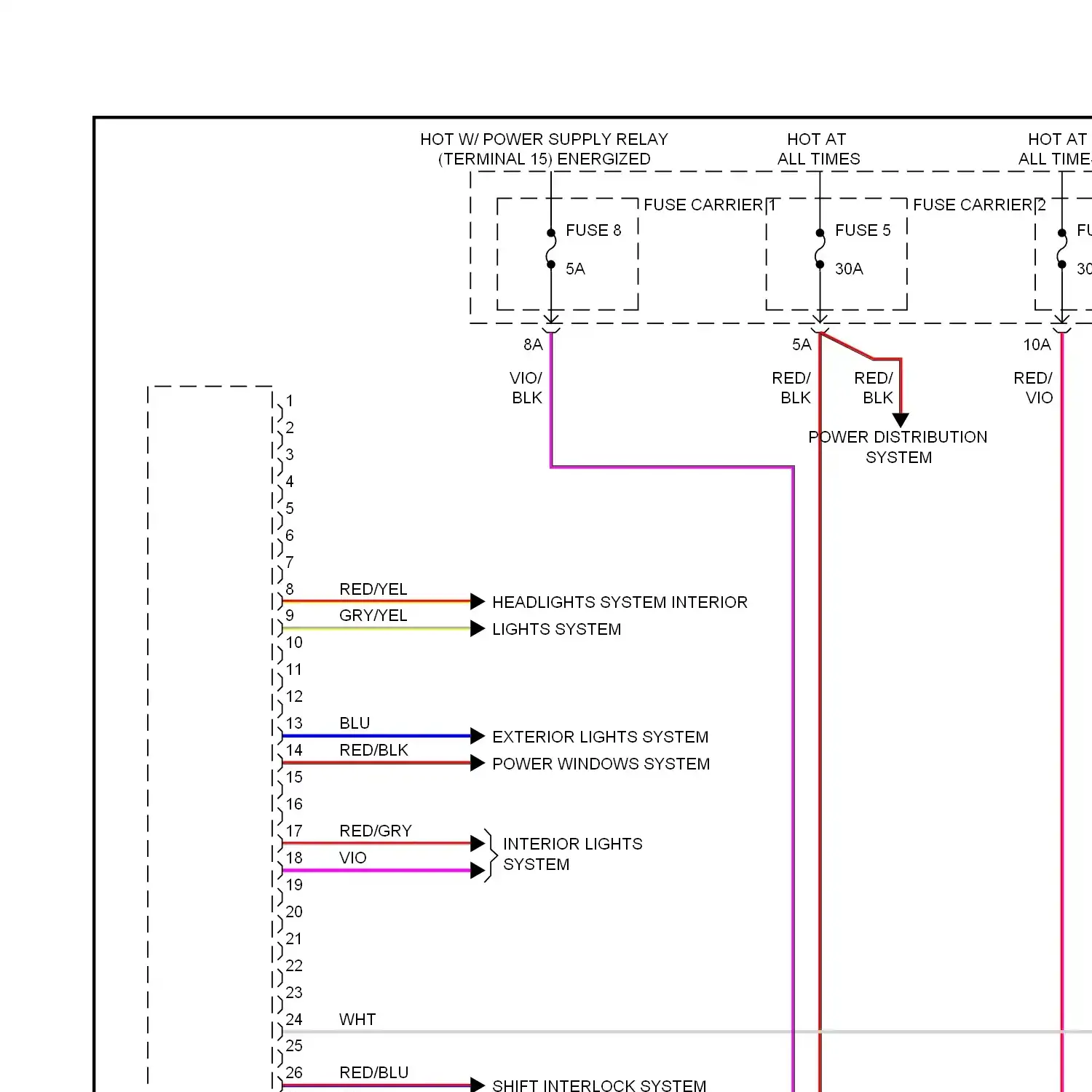Click the "INTERIOR LIGHTS" label beside the brace
The width and height of the screenshot is (1092, 1092).
tap(573, 844)
